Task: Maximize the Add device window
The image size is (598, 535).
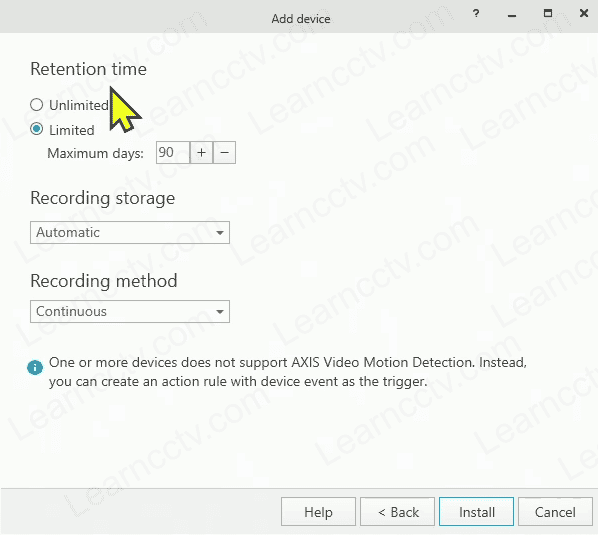Action: 548,13
